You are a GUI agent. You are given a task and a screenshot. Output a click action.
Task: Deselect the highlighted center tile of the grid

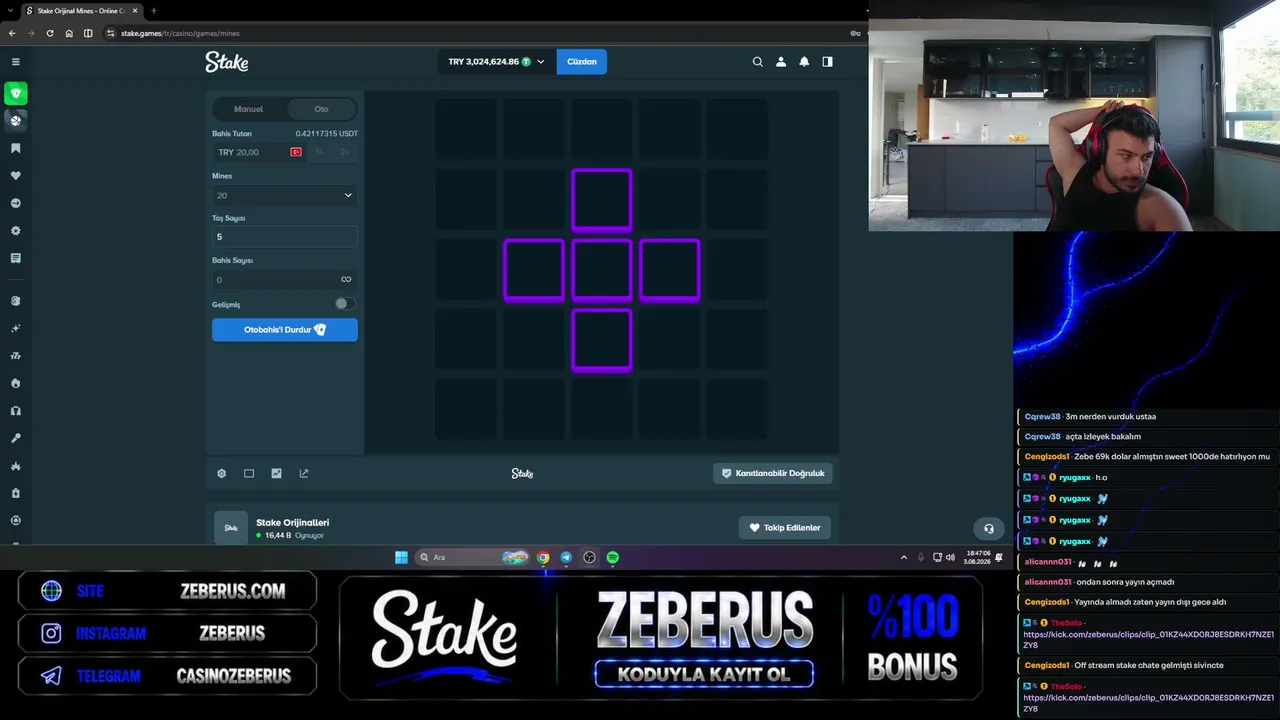(x=602, y=270)
